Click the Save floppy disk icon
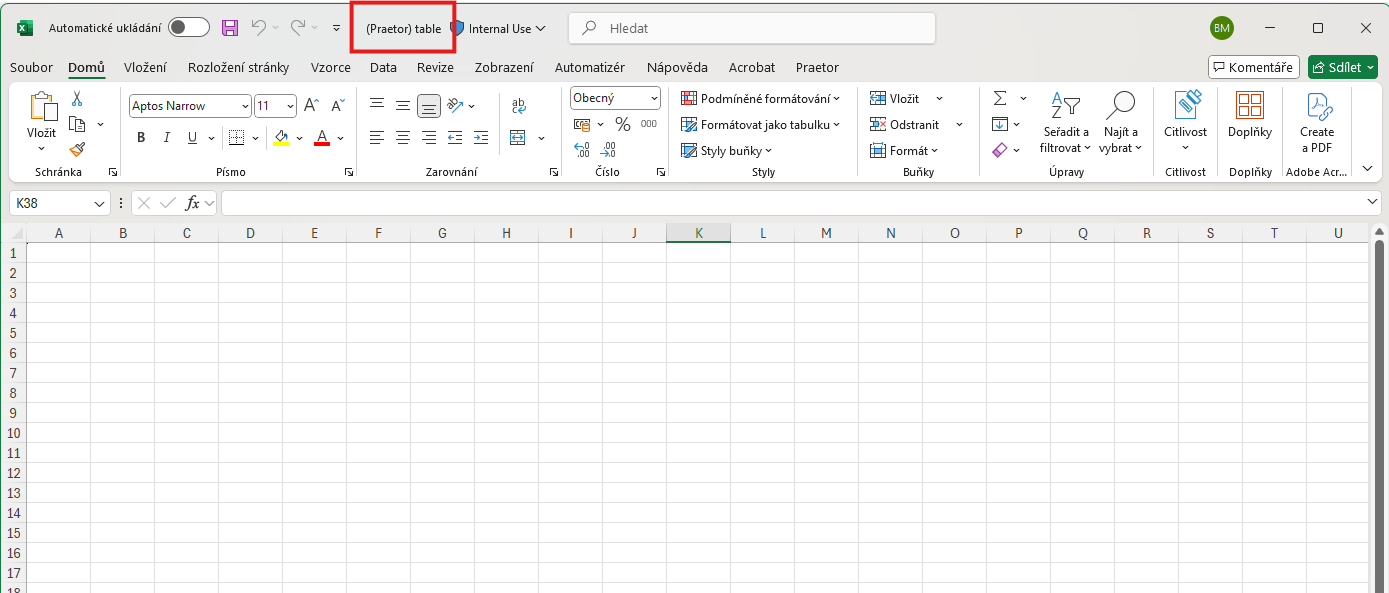The height and width of the screenshot is (593, 1389). 230,28
